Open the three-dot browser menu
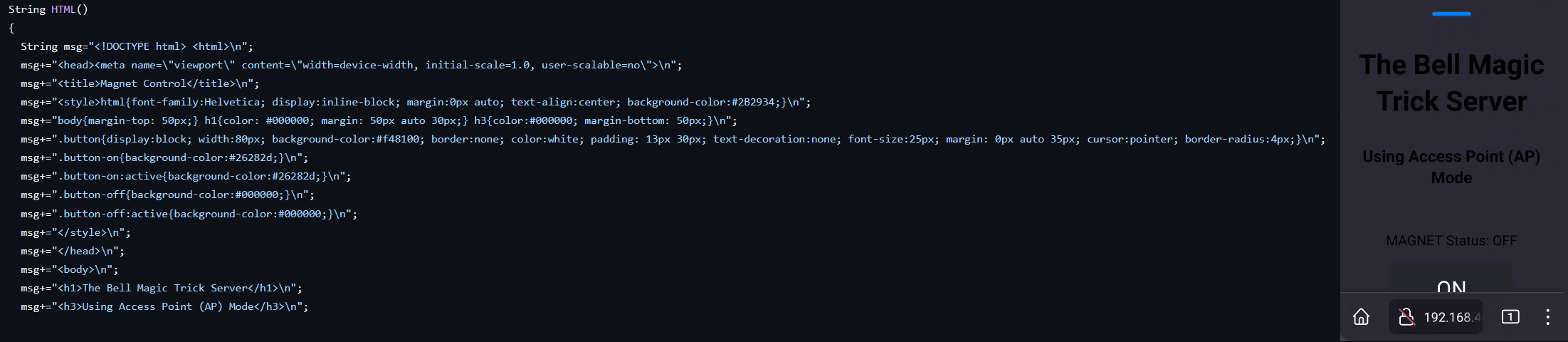 pos(1547,317)
